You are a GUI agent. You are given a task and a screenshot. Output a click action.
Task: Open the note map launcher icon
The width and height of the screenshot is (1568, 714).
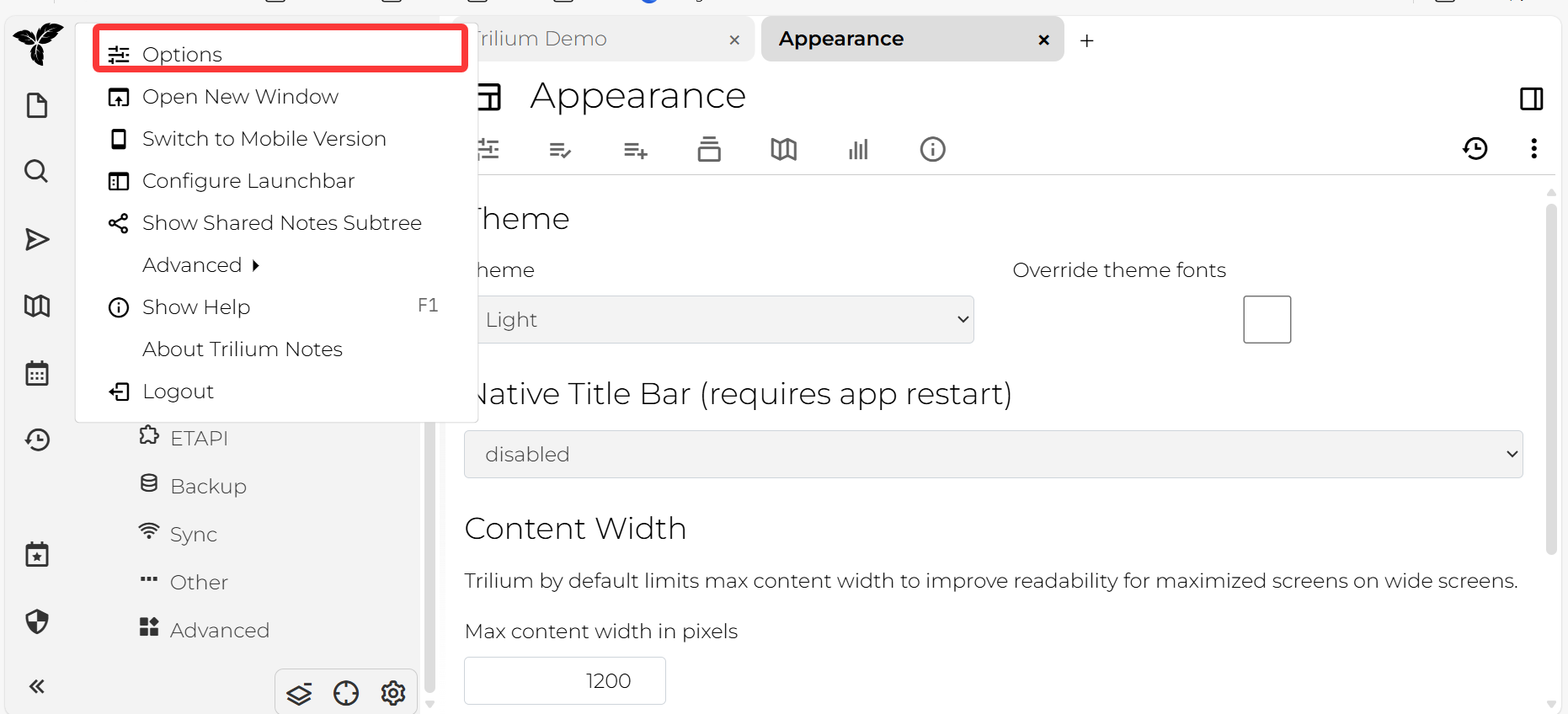(37, 306)
